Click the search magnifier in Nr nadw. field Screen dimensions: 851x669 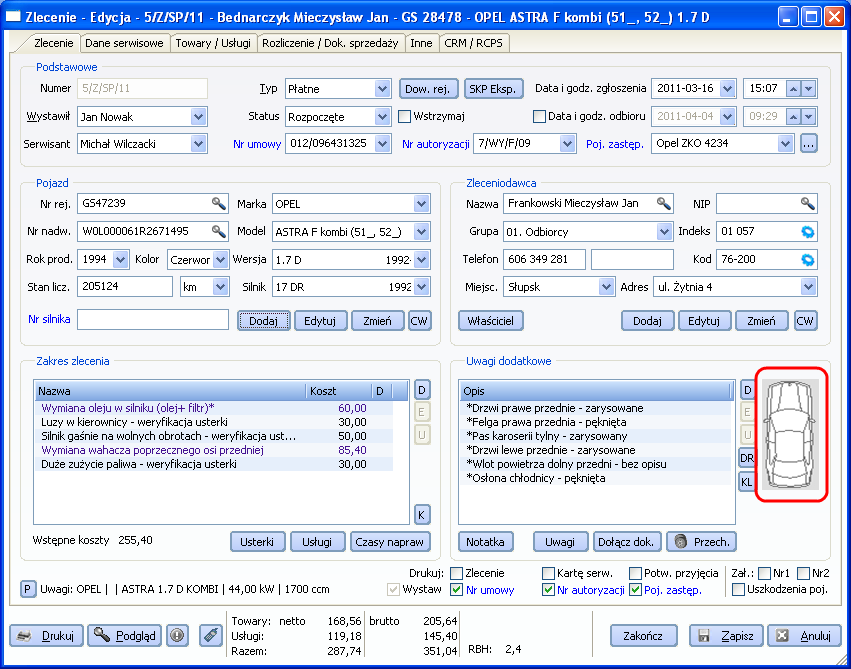(x=218, y=232)
